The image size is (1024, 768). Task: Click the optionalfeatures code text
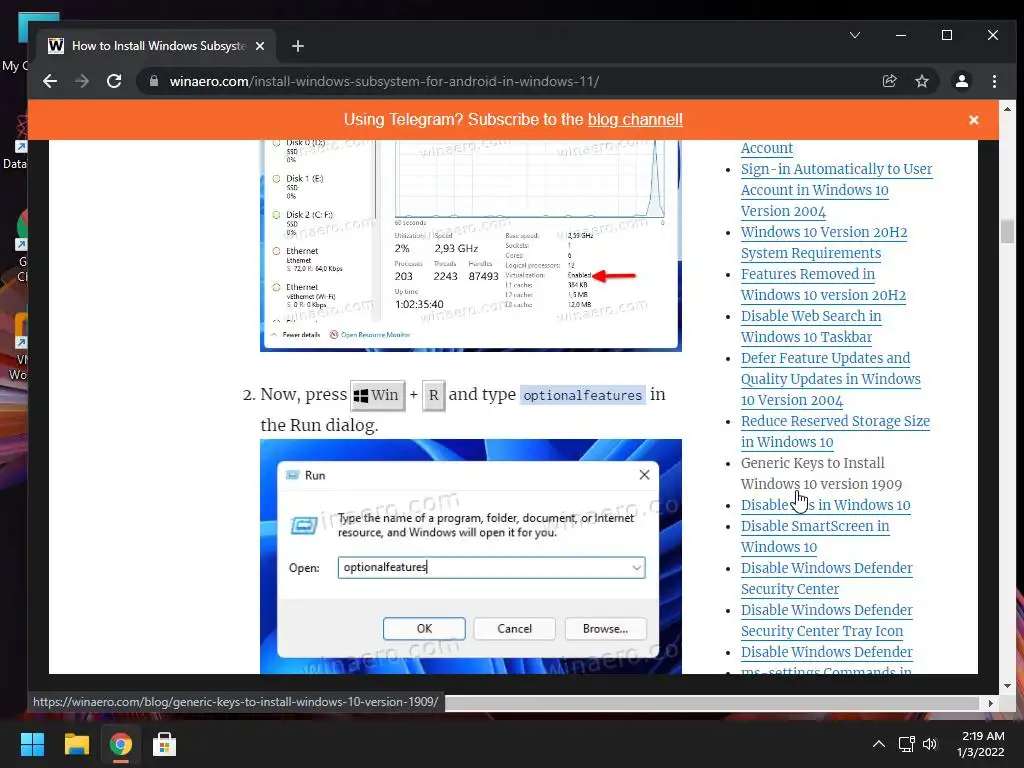583,395
